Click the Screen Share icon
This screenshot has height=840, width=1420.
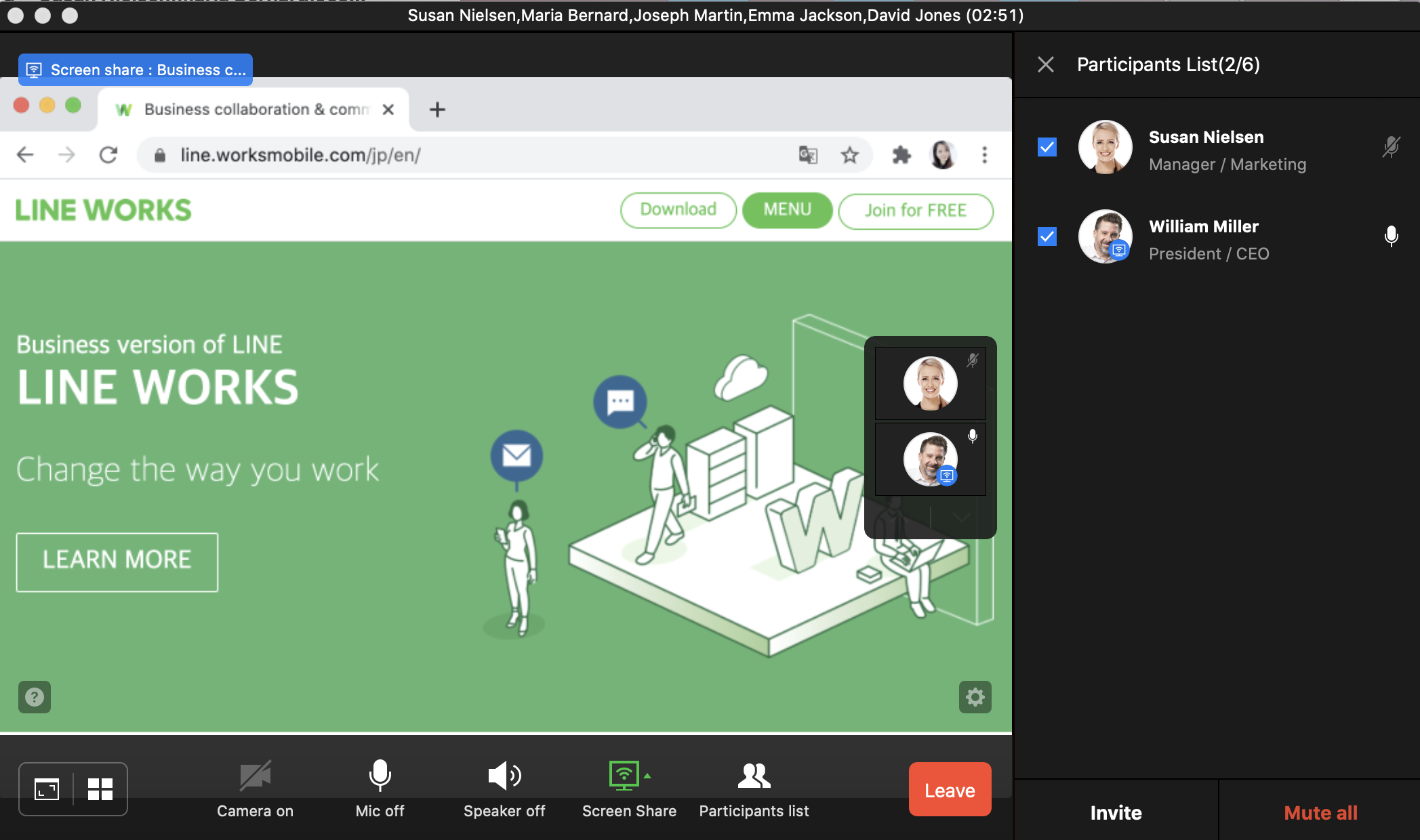pos(624,777)
